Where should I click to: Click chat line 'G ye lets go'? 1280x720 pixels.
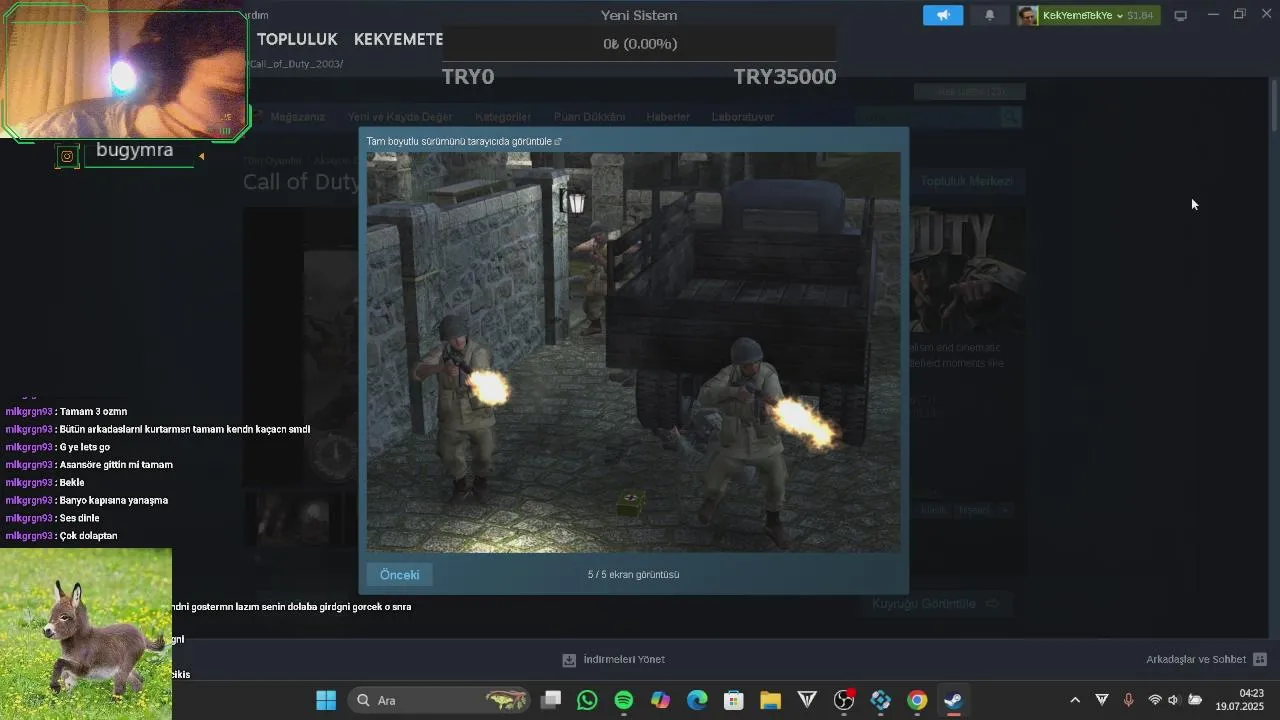(85, 447)
